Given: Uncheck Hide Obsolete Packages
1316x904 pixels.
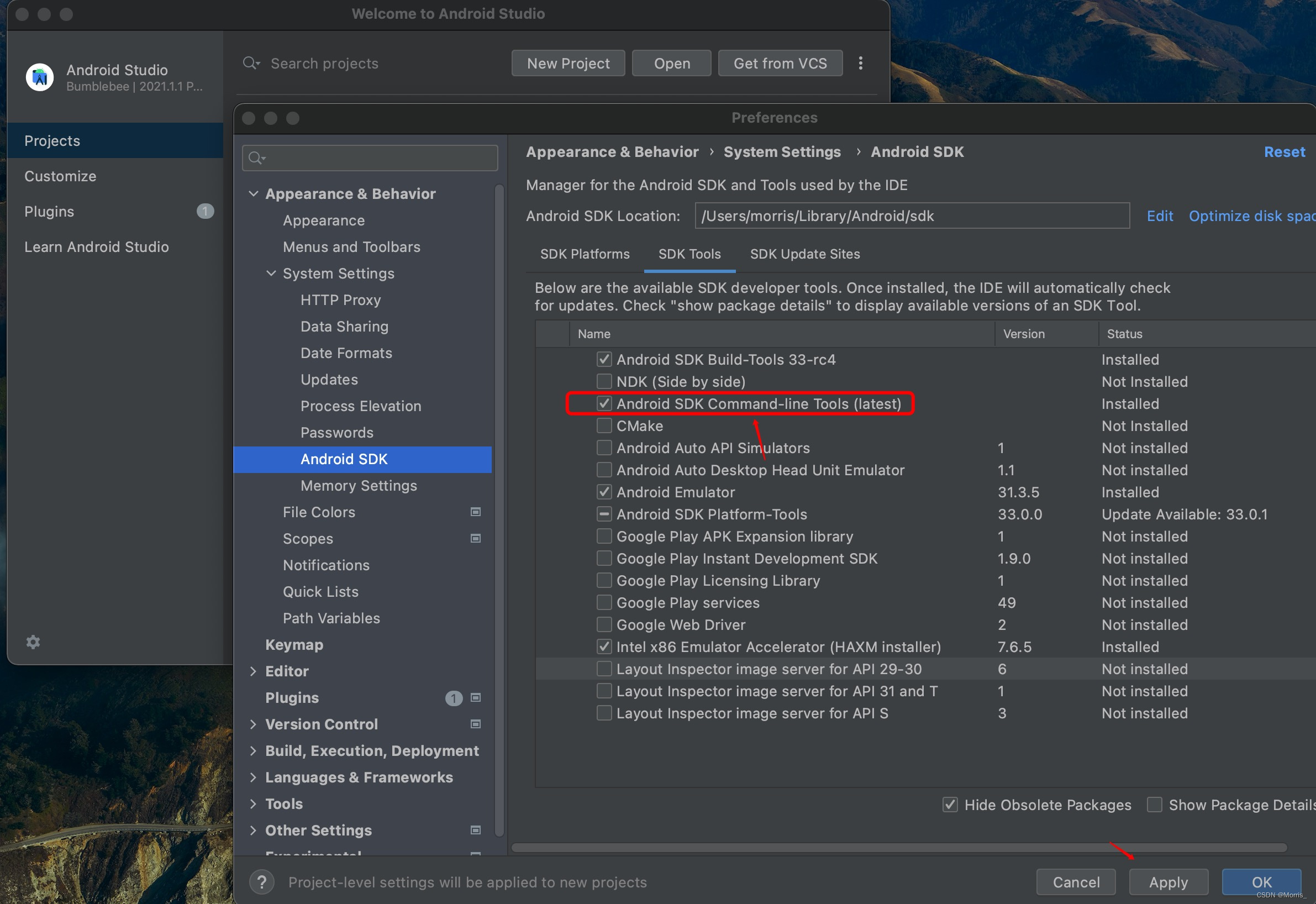Looking at the screenshot, I should (x=950, y=805).
